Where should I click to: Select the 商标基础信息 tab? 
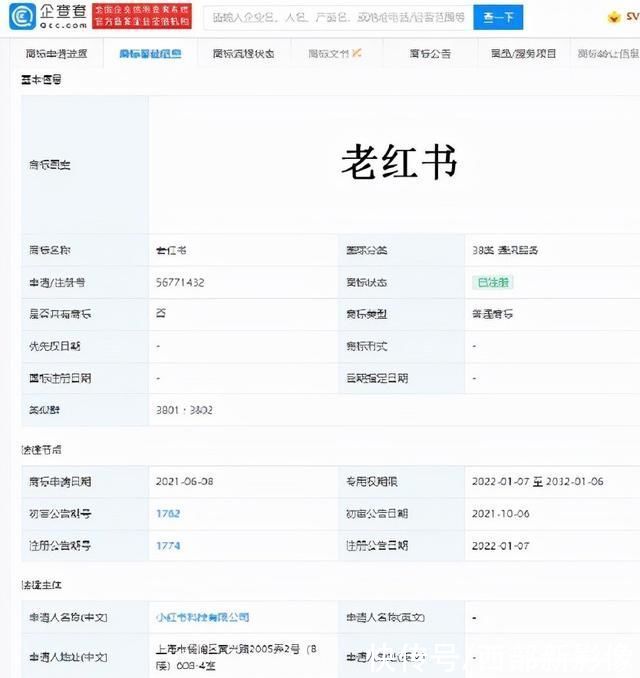(x=150, y=54)
